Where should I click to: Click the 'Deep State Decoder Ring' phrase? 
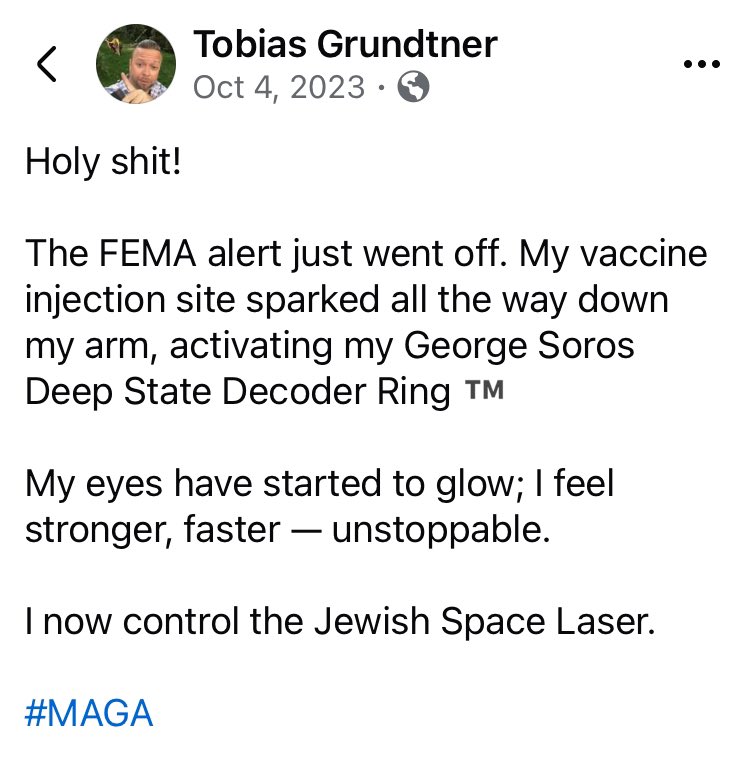238,392
